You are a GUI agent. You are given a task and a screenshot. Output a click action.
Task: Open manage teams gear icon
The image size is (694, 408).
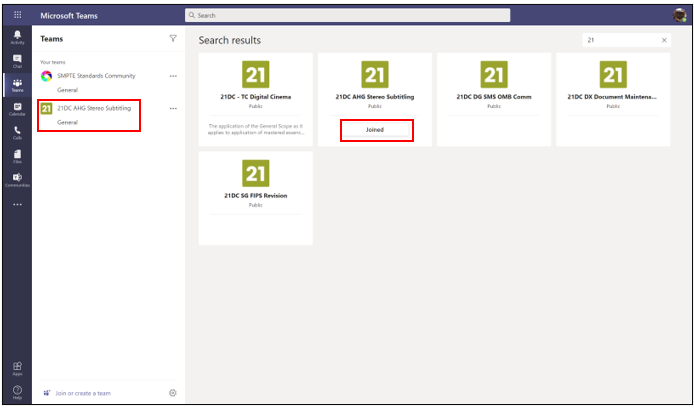173,393
